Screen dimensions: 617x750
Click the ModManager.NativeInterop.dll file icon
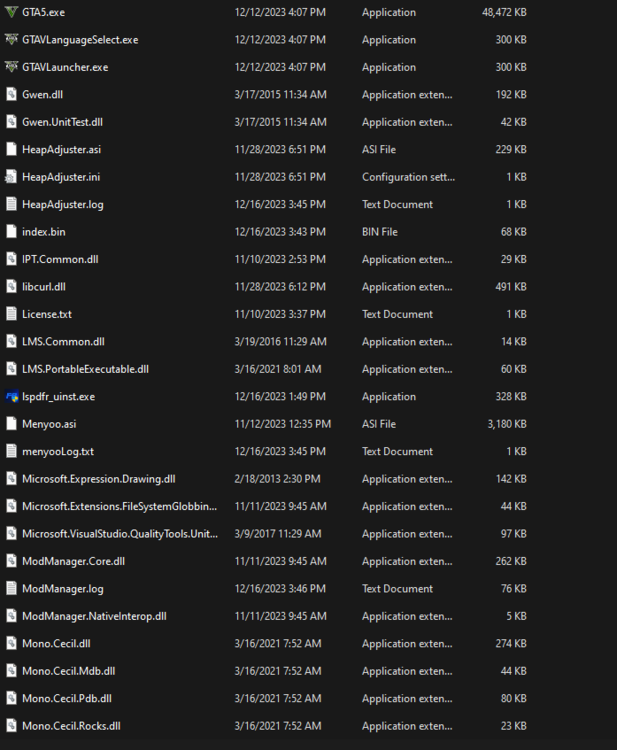tap(11, 616)
